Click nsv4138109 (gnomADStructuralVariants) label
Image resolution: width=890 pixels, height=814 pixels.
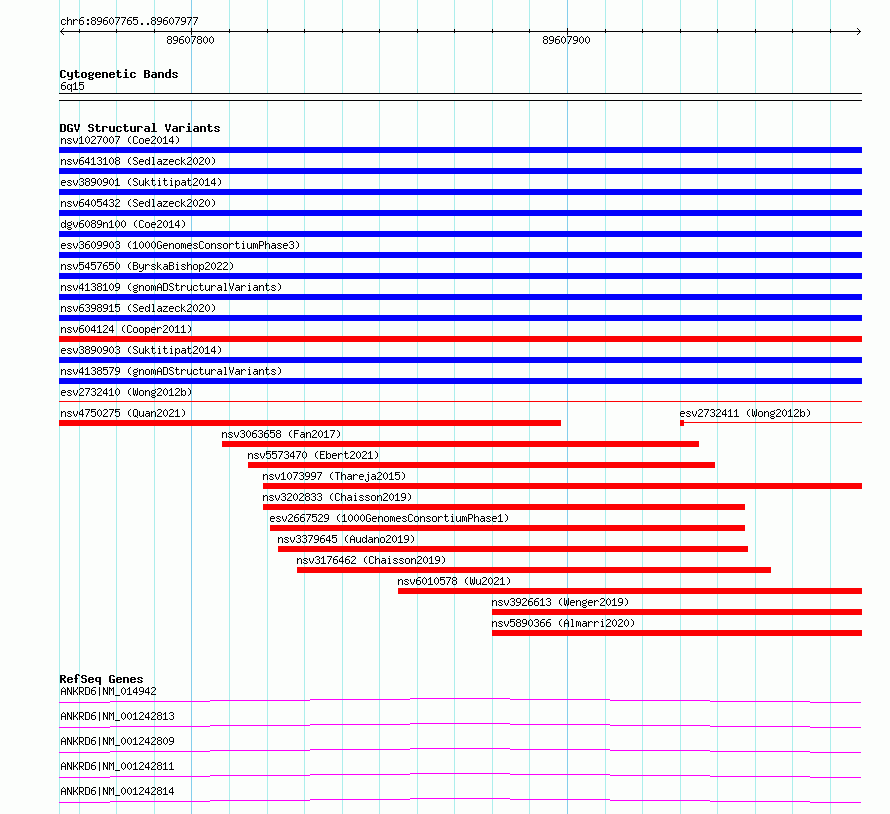click(171, 287)
